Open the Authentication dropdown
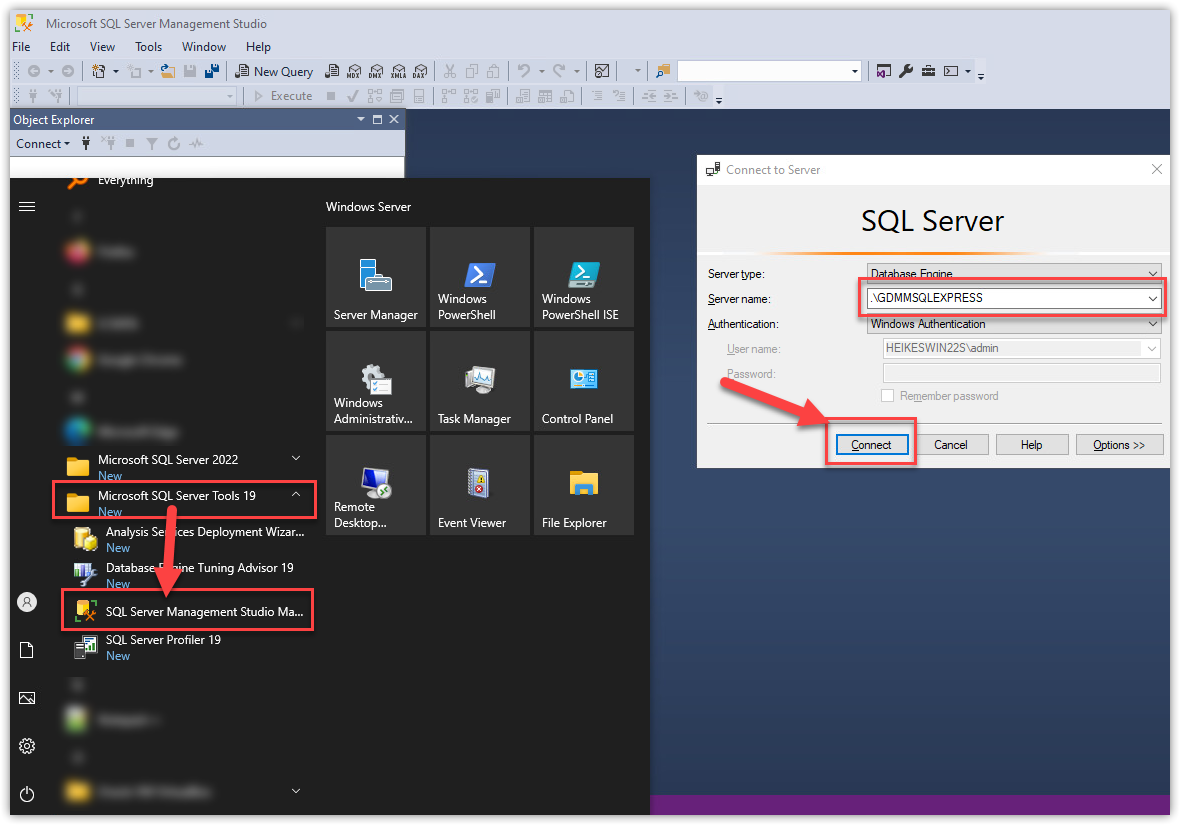Viewport: 1180px width, 825px height. (1153, 324)
